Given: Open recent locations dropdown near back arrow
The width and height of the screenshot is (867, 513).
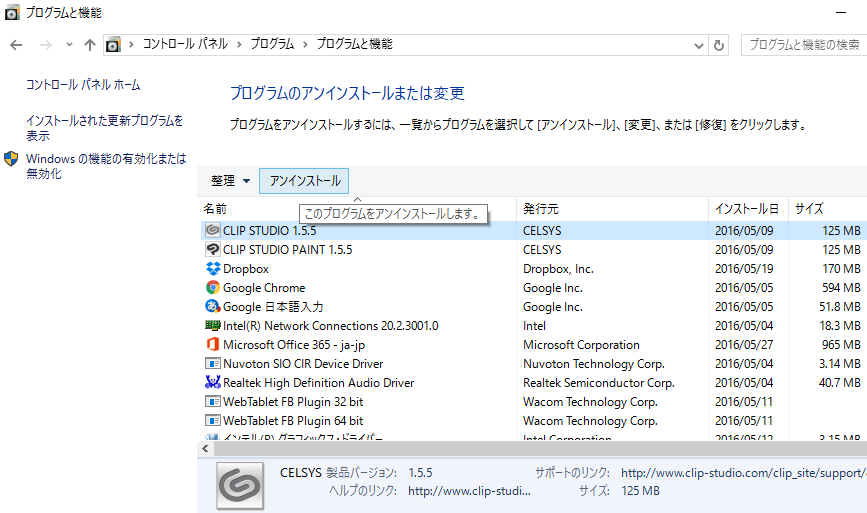Looking at the screenshot, I should pyautogui.click(x=69, y=45).
